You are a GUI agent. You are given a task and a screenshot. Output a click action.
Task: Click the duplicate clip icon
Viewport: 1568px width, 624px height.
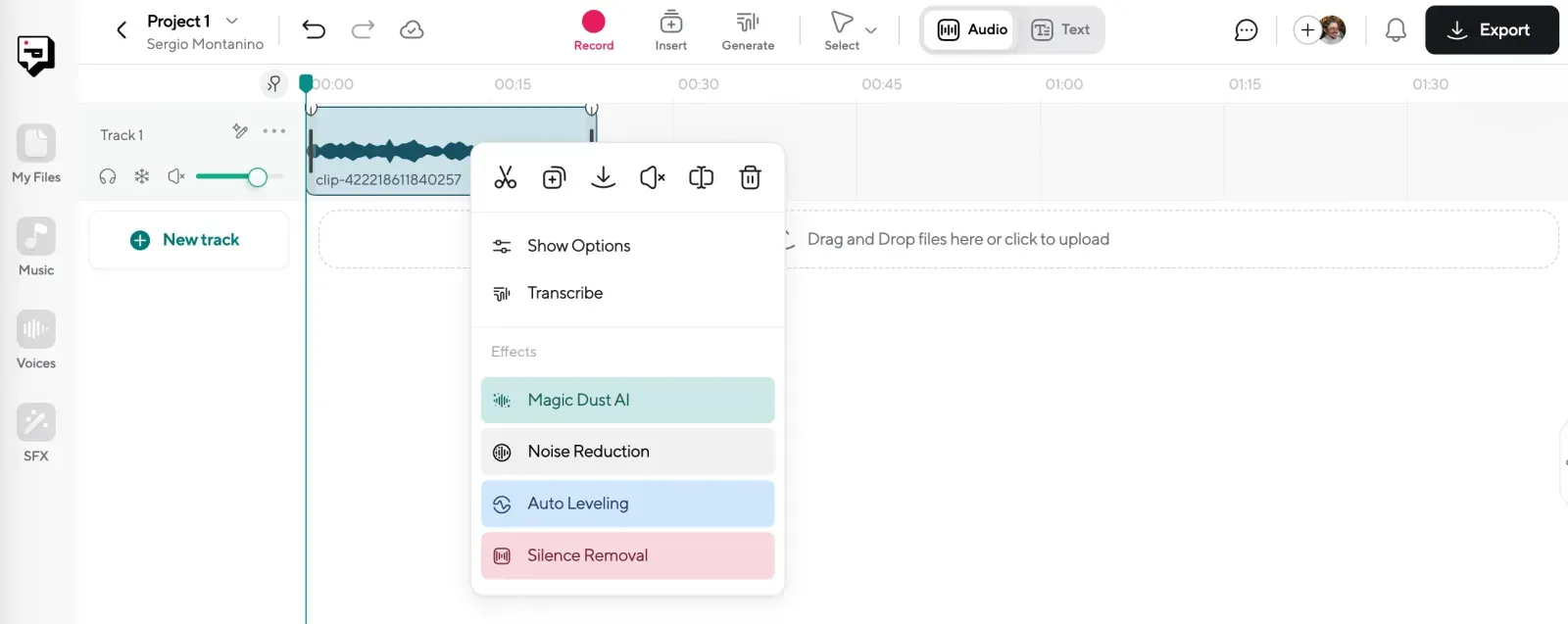tap(554, 177)
